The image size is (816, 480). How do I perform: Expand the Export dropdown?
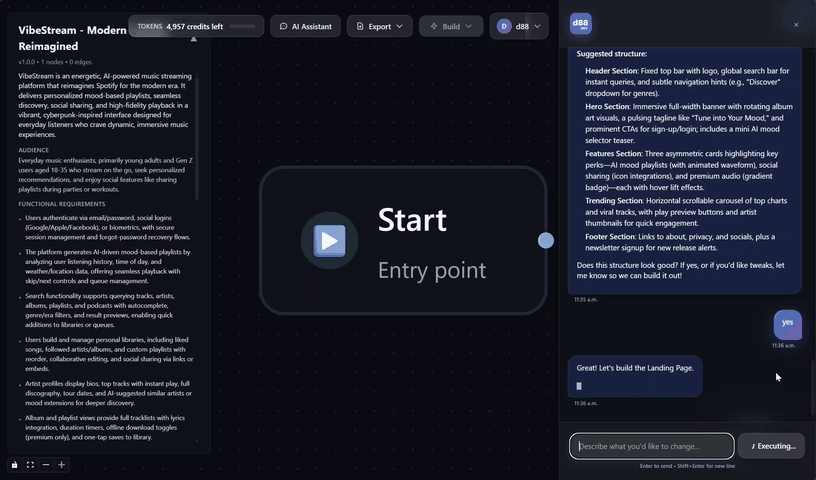point(379,26)
